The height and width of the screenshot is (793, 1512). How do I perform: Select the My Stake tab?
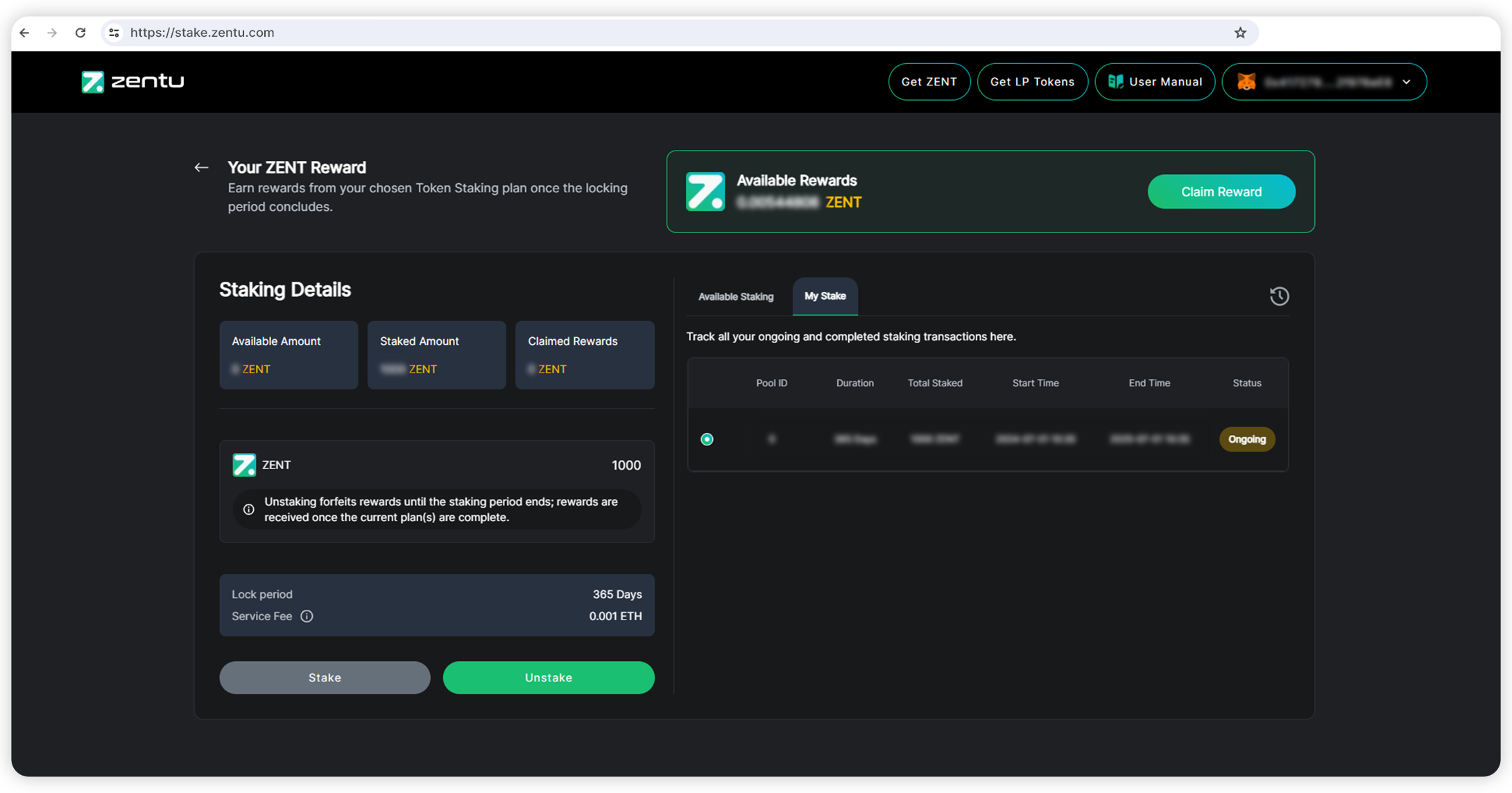825,296
